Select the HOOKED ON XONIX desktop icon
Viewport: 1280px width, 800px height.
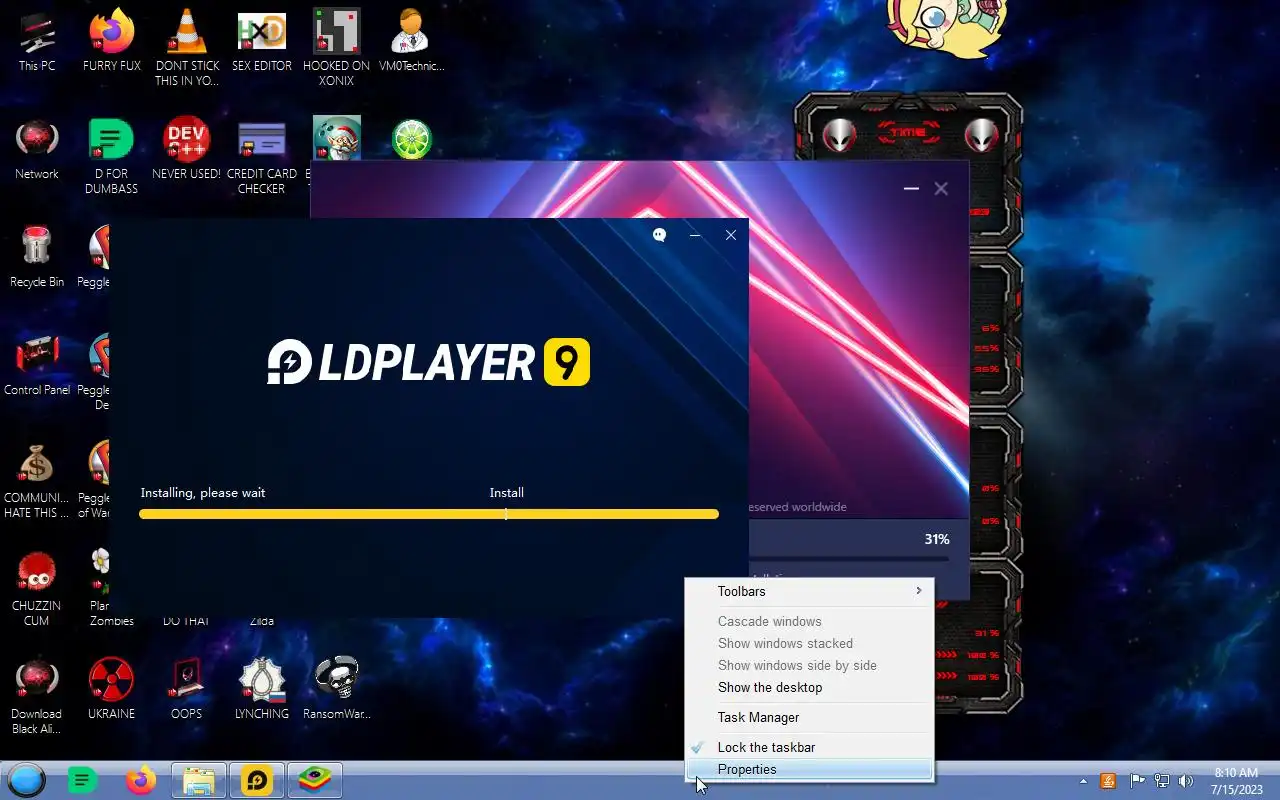click(336, 47)
